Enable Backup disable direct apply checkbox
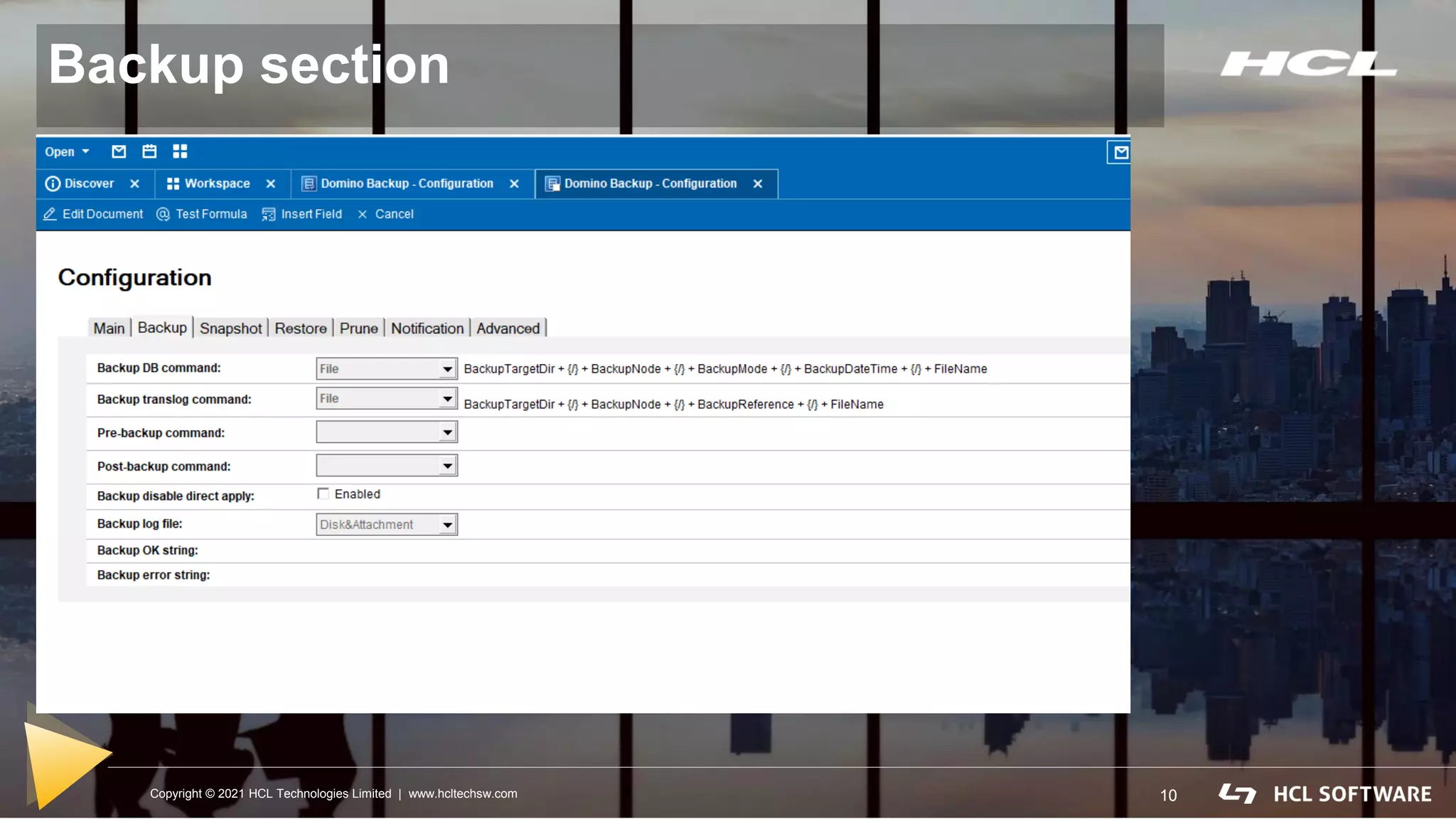 [323, 493]
